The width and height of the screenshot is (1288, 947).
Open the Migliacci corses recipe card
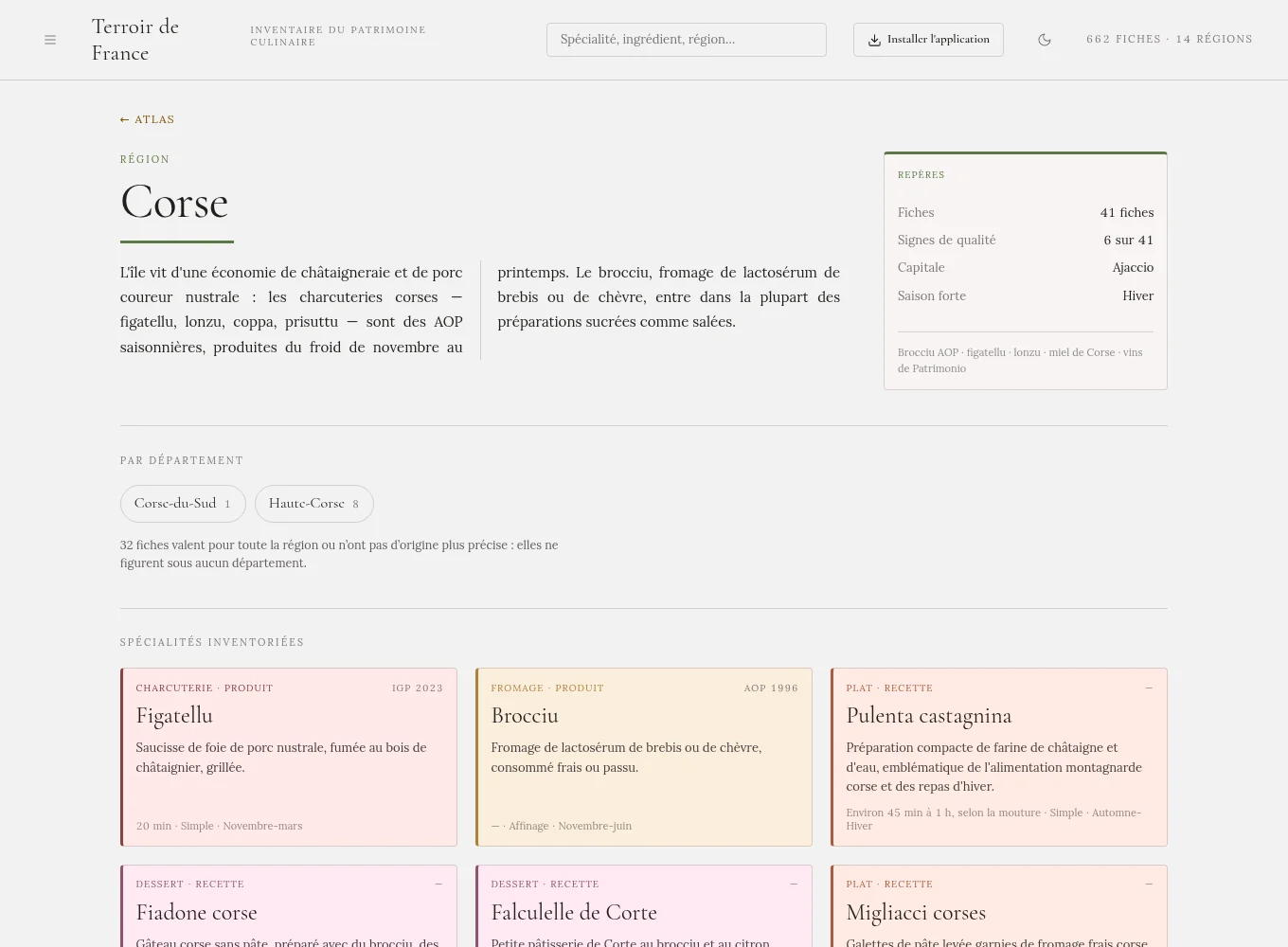pos(999,906)
